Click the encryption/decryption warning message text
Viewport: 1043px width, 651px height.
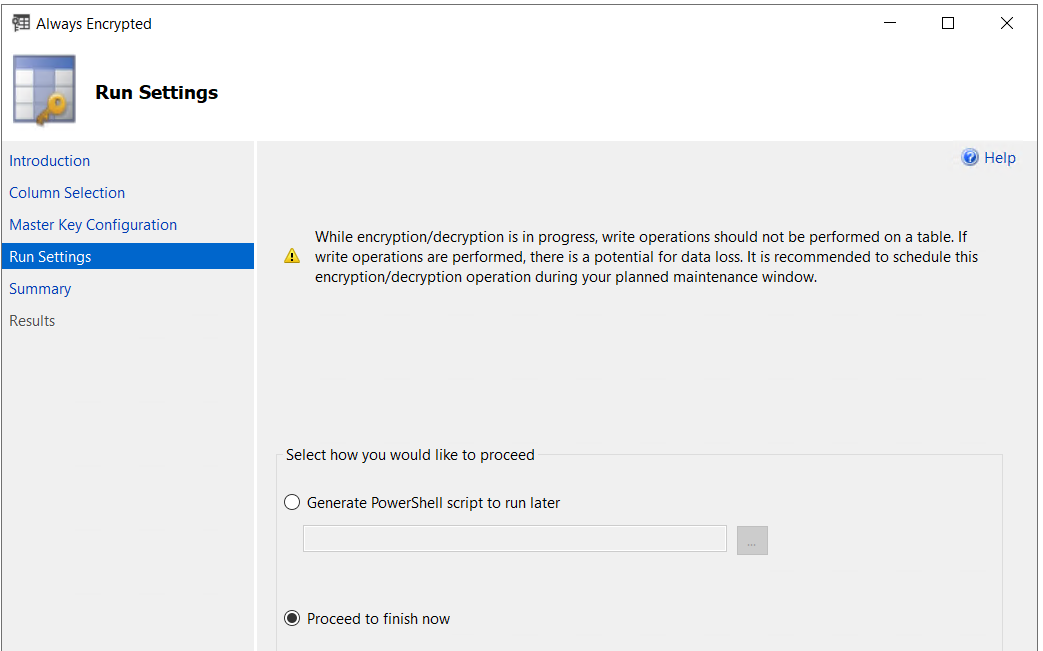tap(646, 257)
